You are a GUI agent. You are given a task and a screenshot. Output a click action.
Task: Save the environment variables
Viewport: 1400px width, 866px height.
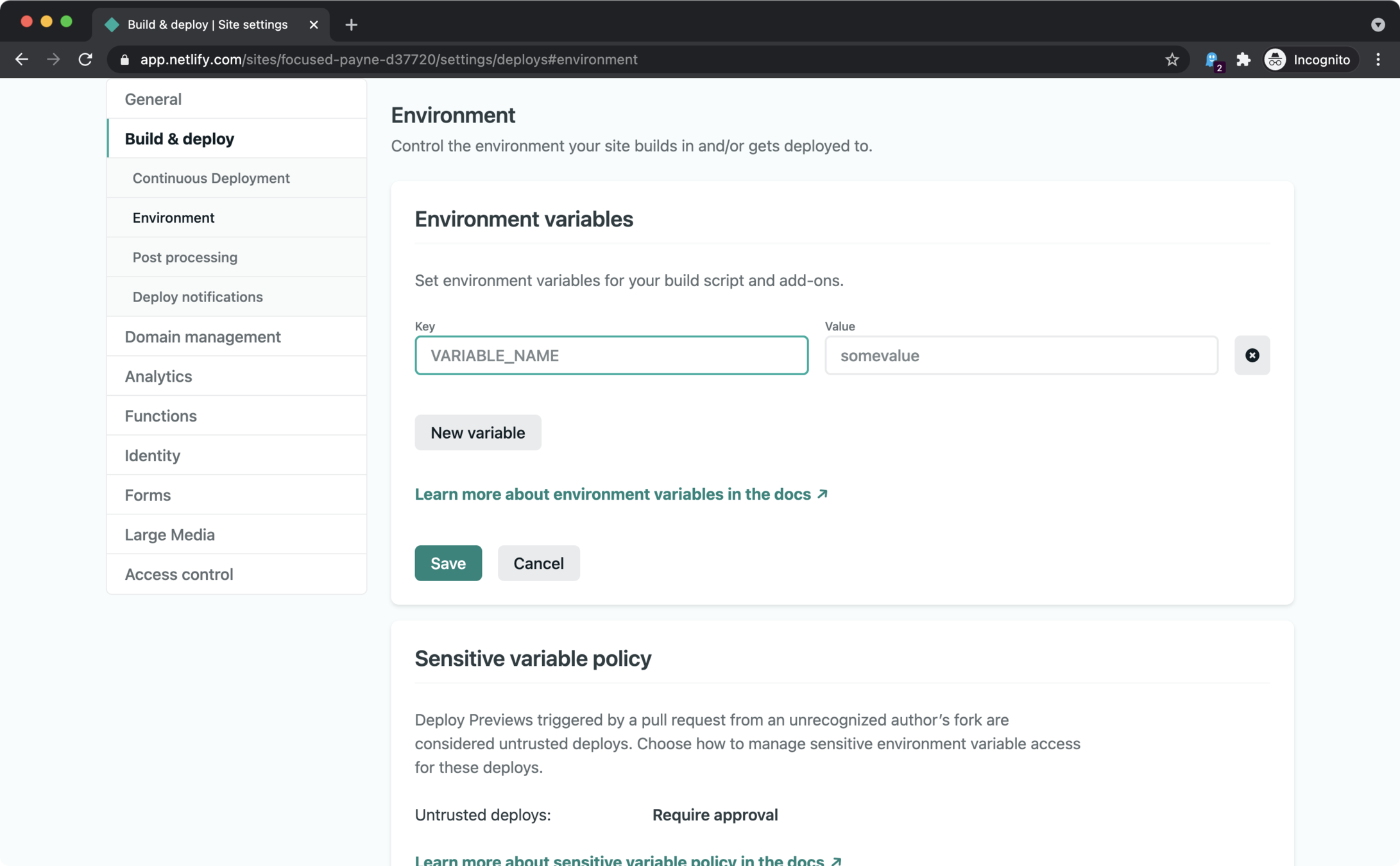coord(448,563)
